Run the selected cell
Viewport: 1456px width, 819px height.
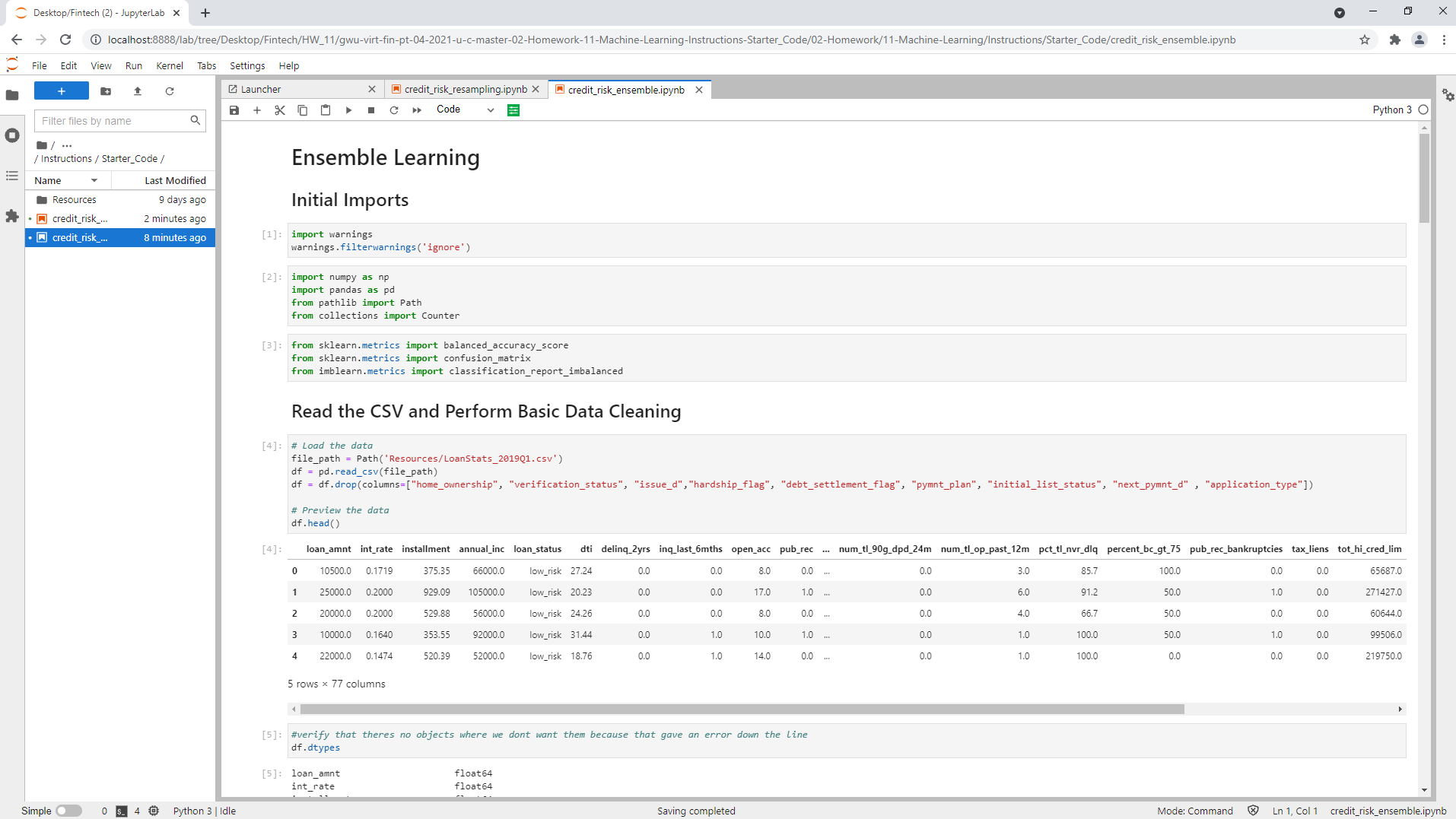(348, 110)
